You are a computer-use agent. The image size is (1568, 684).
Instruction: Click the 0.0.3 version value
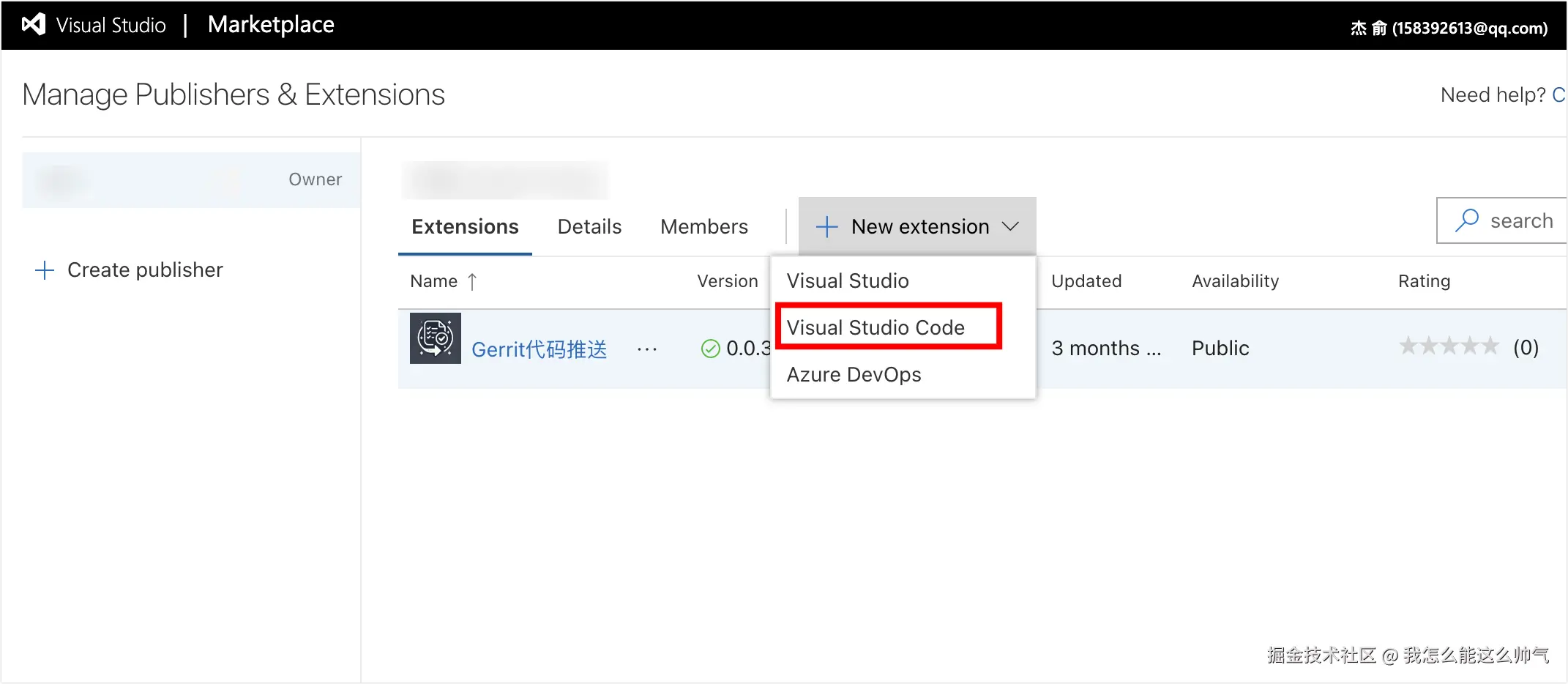749,348
